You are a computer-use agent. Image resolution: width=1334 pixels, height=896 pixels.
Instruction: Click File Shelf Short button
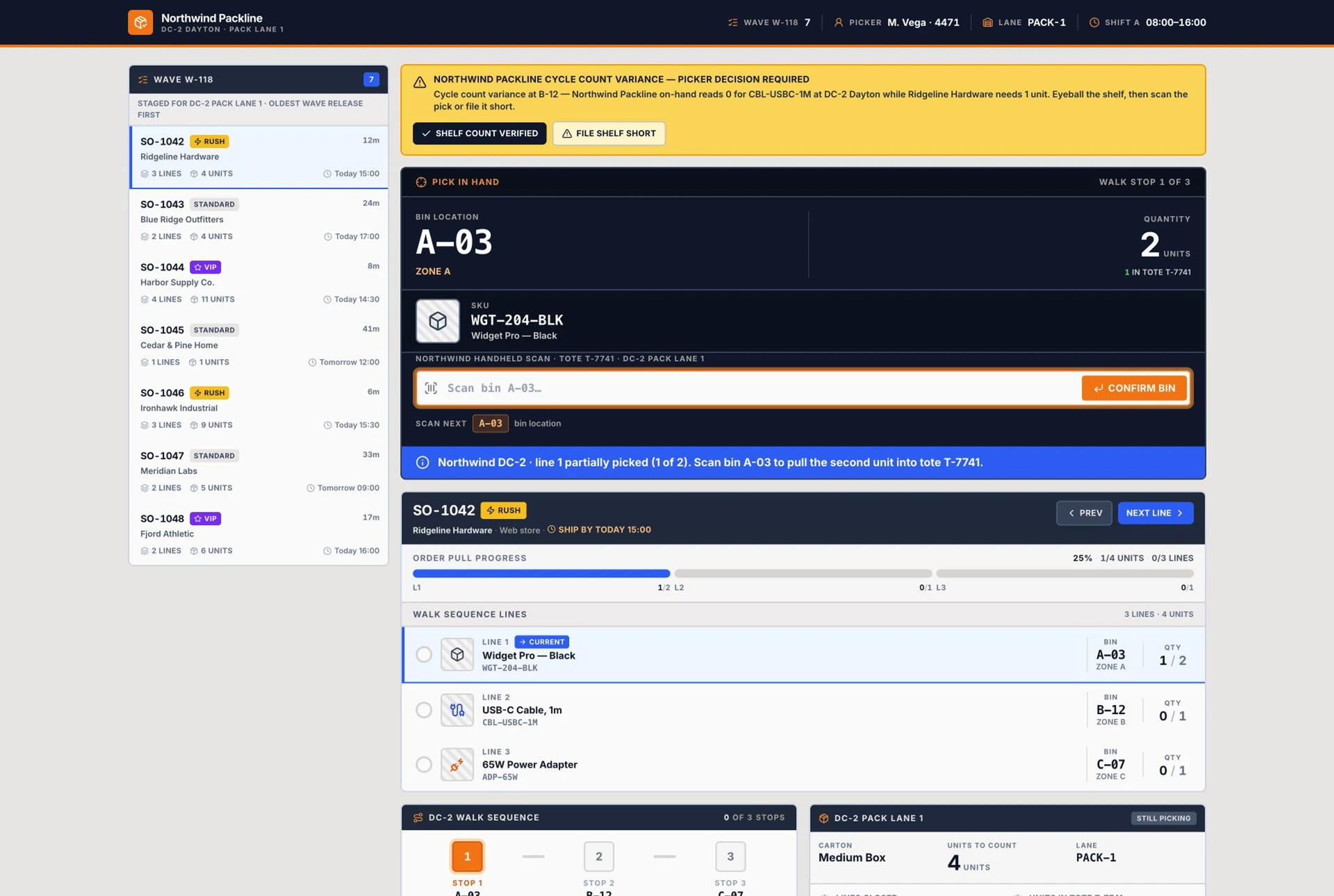point(609,133)
